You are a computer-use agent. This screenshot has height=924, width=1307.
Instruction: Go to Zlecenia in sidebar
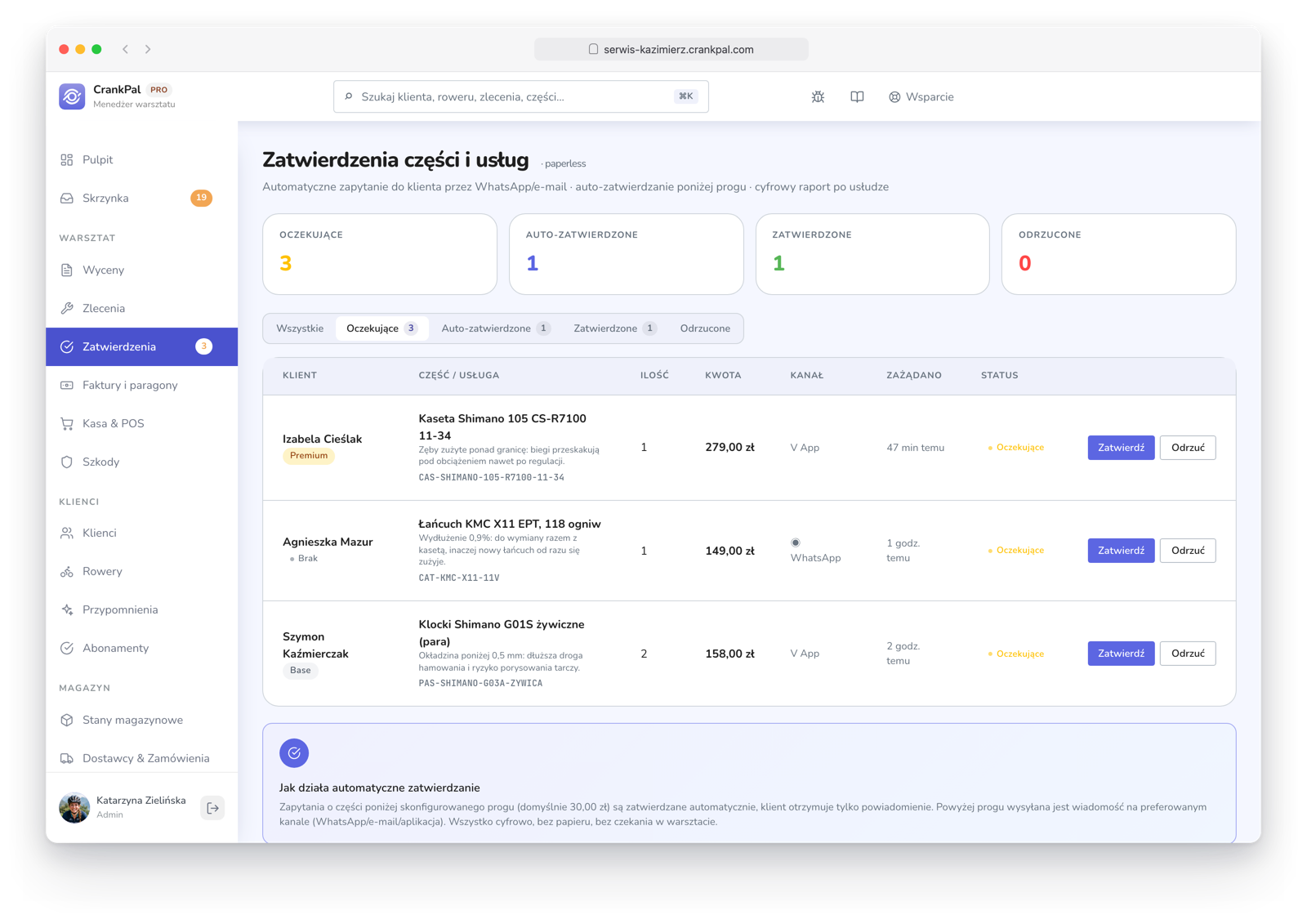[x=142, y=308]
